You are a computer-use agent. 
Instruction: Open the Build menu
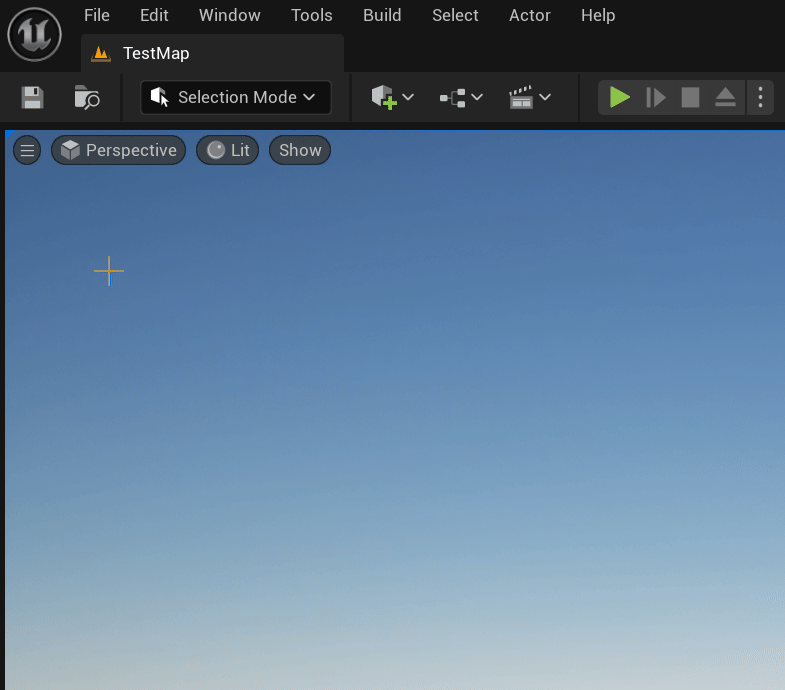(x=382, y=16)
